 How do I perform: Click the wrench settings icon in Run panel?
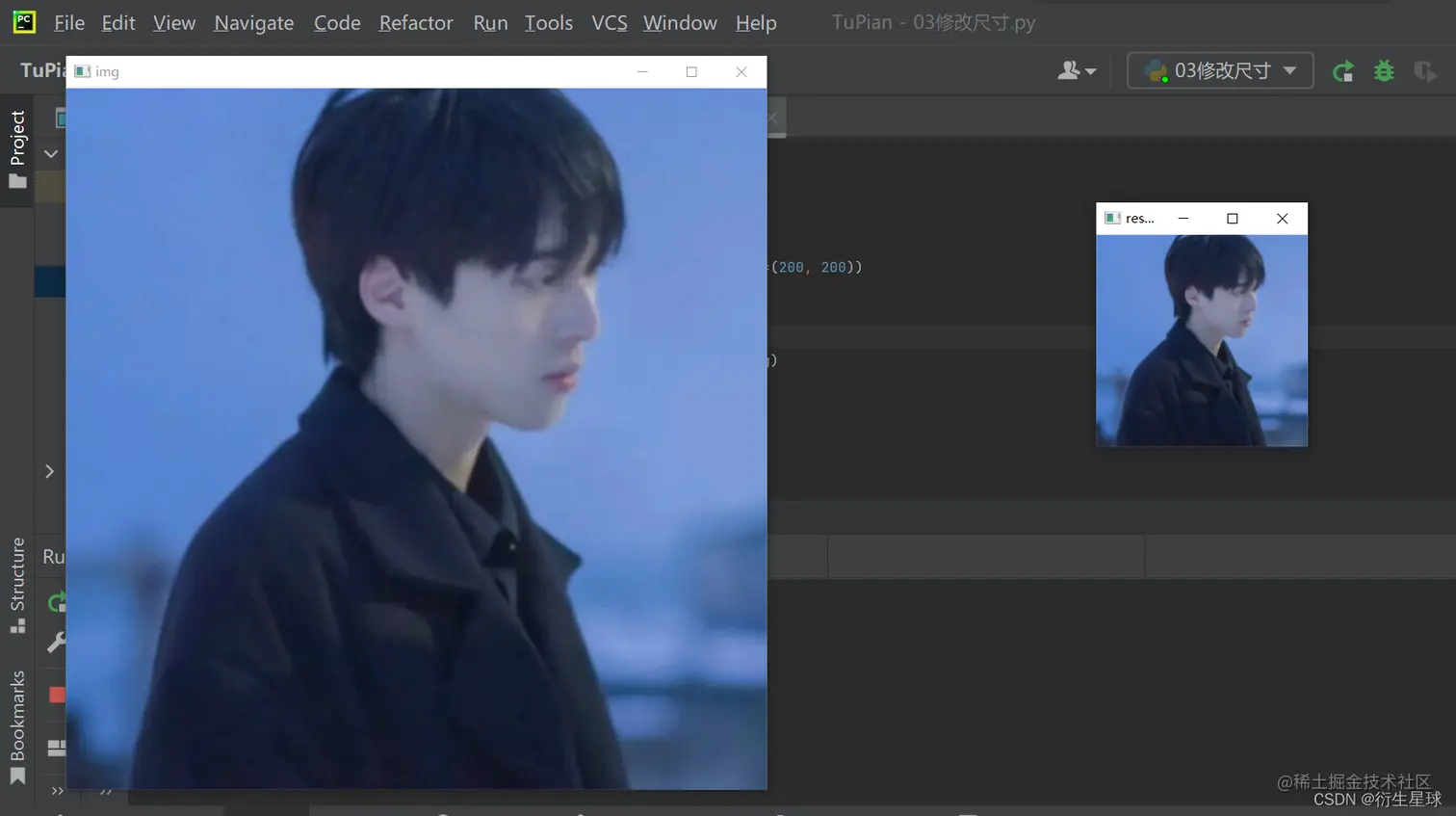pos(57,642)
